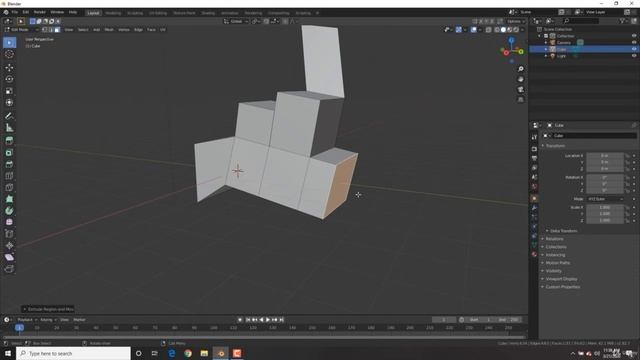Select the Cursor tool
The height and width of the screenshot is (360, 640).
pyautogui.click(x=9, y=54)
